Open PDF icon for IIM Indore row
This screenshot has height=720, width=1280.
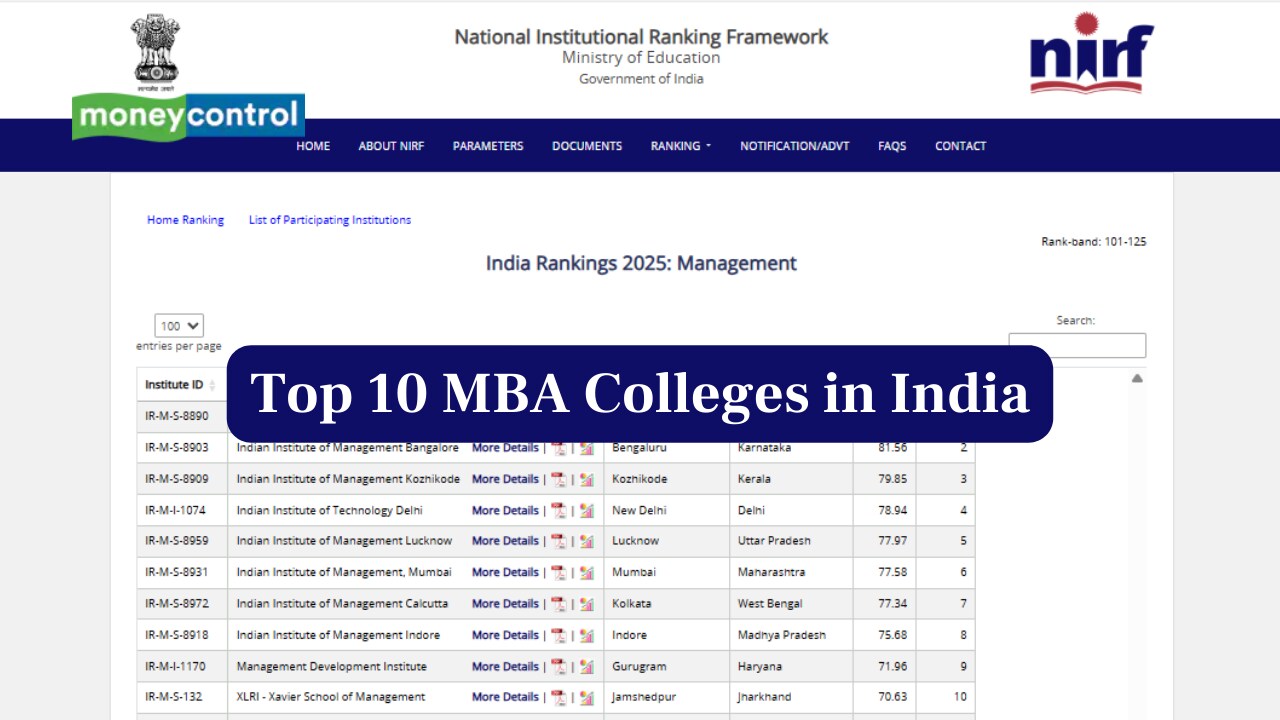(x=558, y=635)
